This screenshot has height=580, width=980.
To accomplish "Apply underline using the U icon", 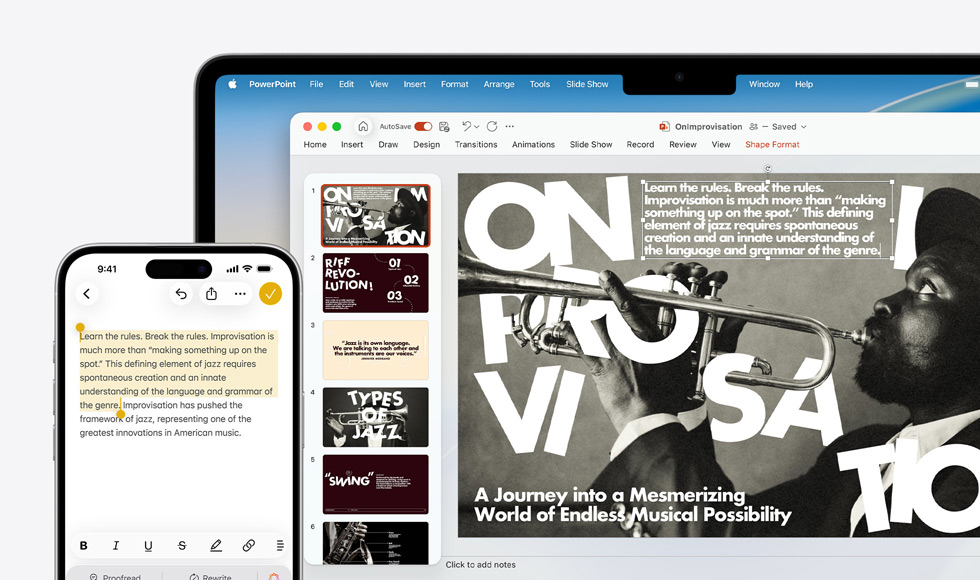I will 148,546.
